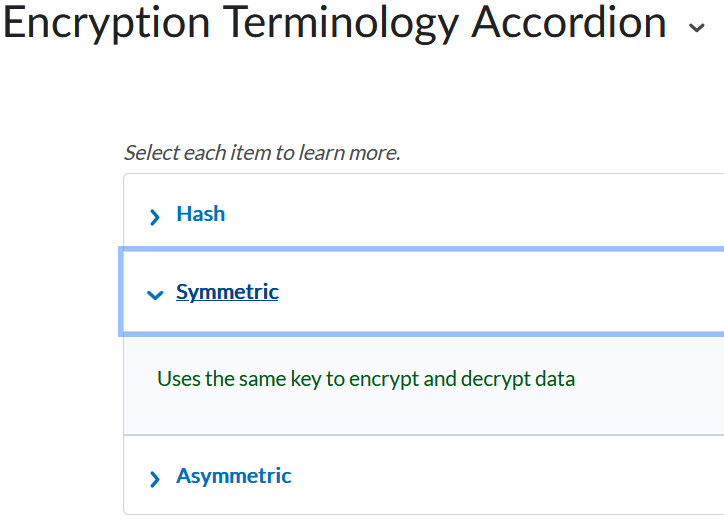Click the right-pointing chevron beside Hash
The height and width of the screenshot is (530, 724).
click(x=154, y=216)
